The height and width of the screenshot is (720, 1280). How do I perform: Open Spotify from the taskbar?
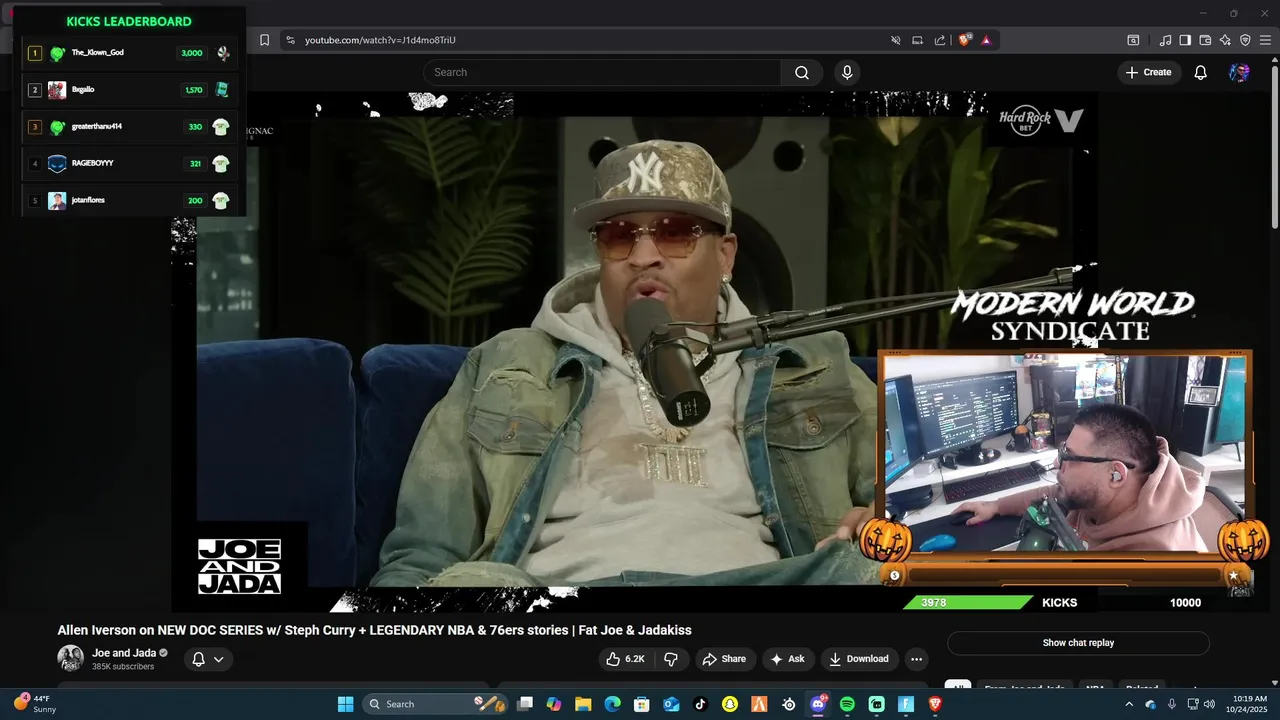tap(847, 704)
